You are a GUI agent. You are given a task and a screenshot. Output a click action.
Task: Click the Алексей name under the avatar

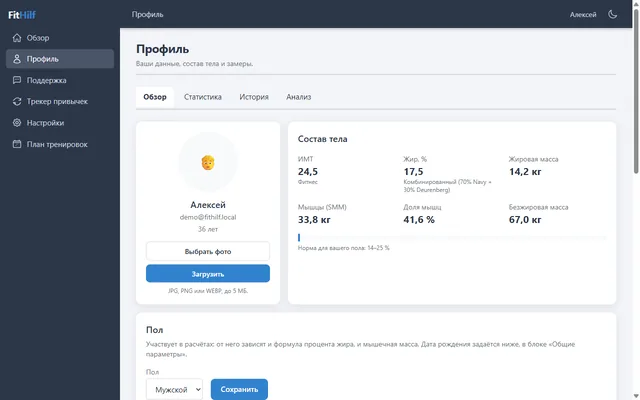[x=208, y=204]
